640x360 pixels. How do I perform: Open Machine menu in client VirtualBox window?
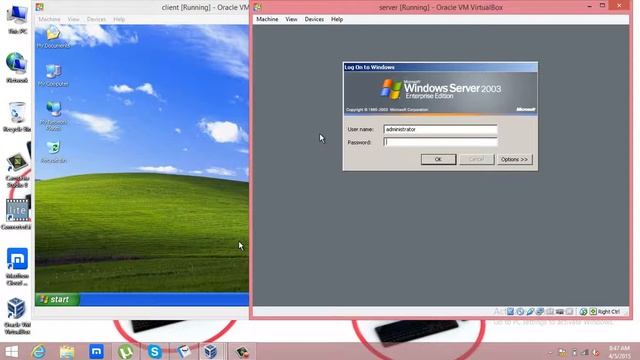[49, 19]
